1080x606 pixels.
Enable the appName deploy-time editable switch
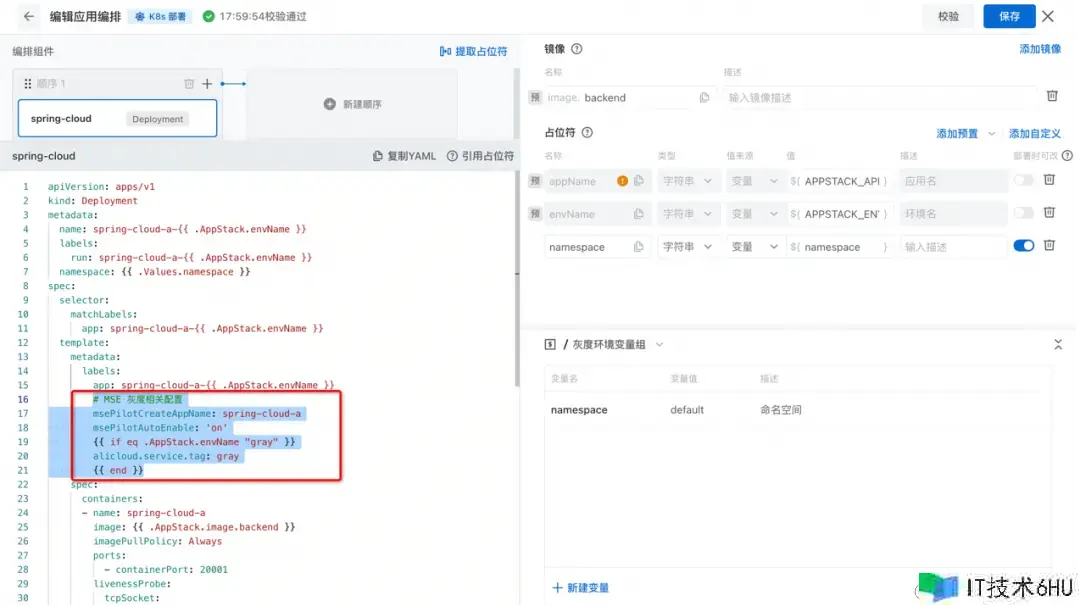1023,181
